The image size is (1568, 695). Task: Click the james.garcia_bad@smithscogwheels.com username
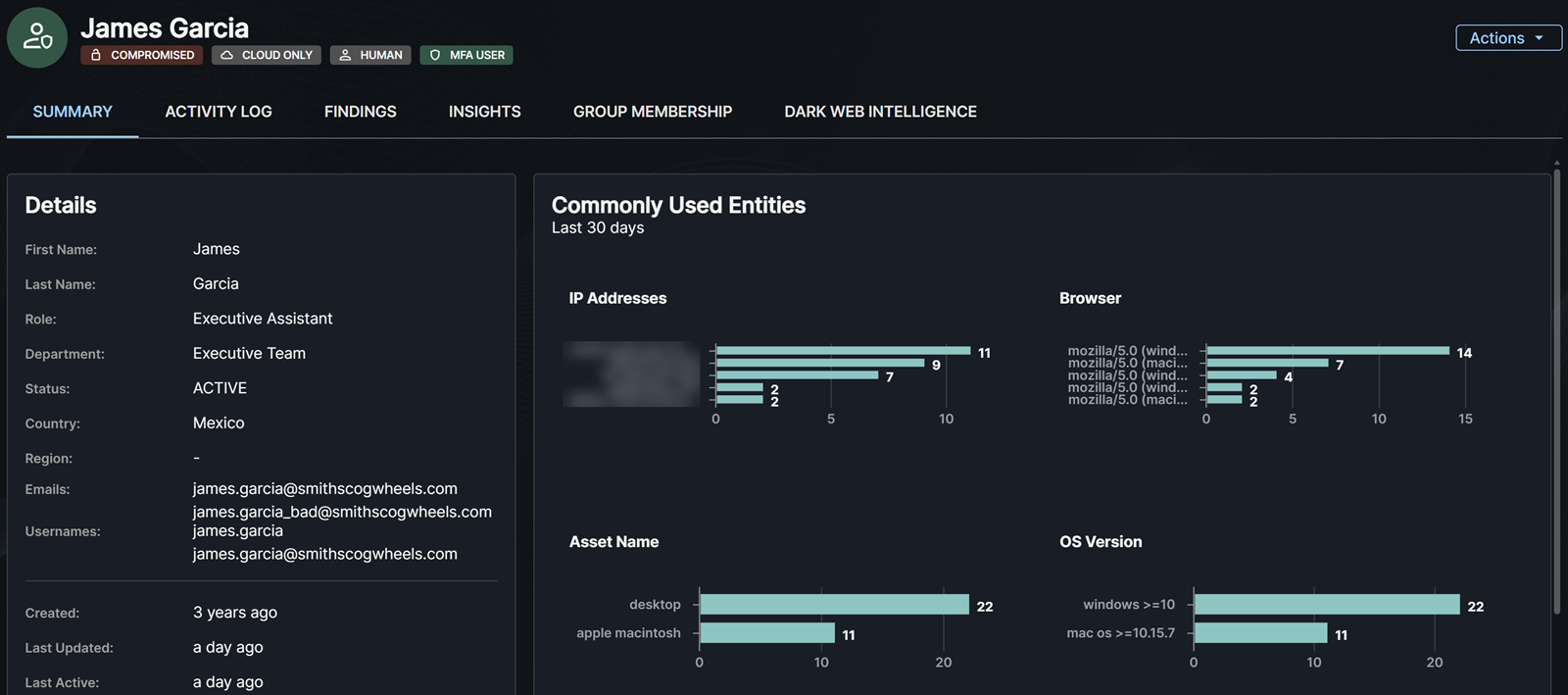pos(342,512)
